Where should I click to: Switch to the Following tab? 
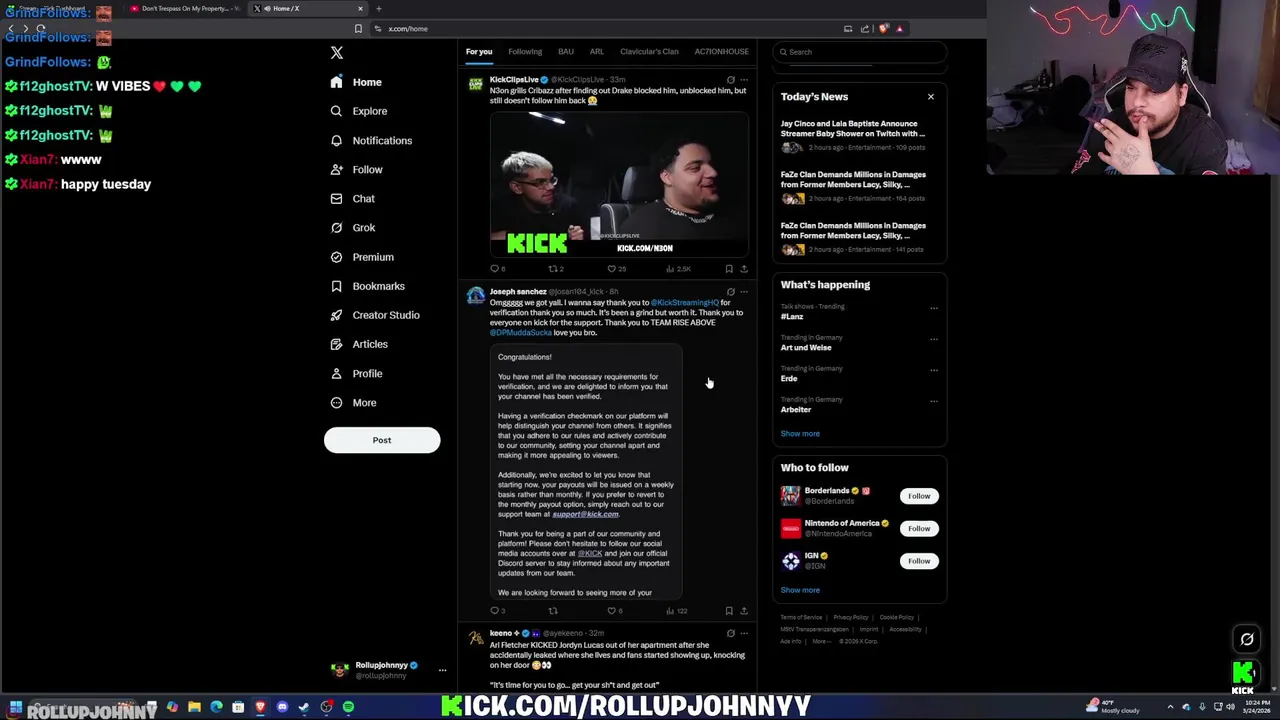click(525, 51)
